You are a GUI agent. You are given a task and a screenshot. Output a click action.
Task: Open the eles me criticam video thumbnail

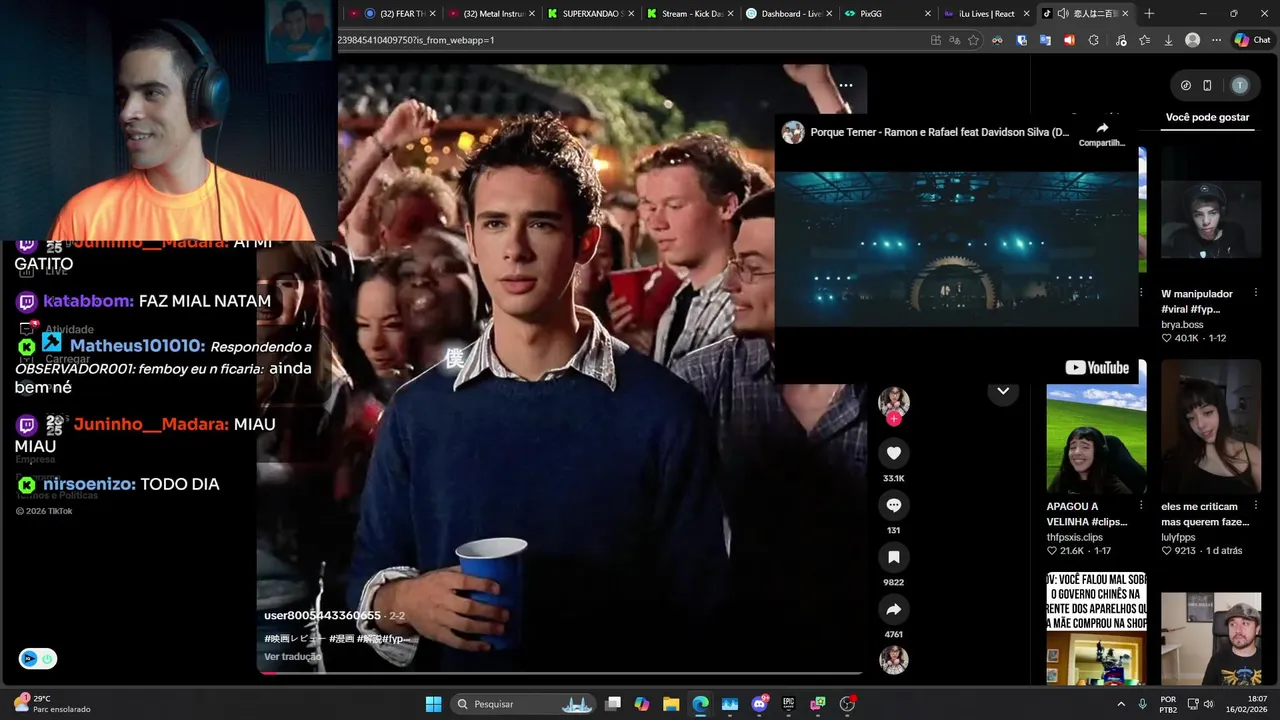[x=1211, y=427]
